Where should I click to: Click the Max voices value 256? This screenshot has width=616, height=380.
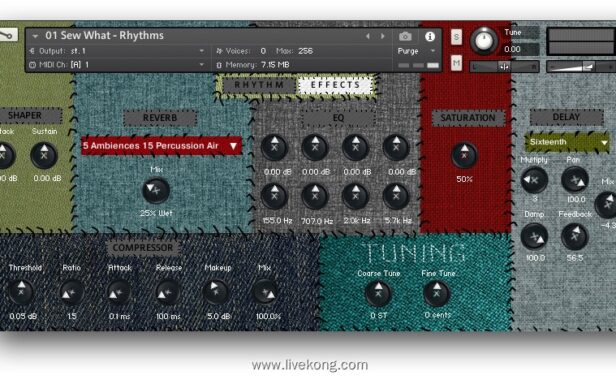[x=305, y=51]
